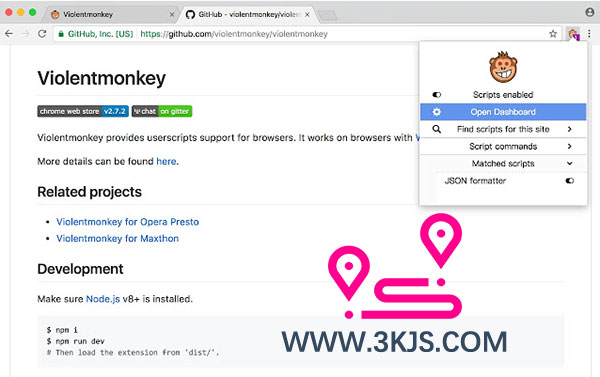This screenshot has height=377, width=600.
Task: Click the browser back arrow
Action: click(9, 34)
